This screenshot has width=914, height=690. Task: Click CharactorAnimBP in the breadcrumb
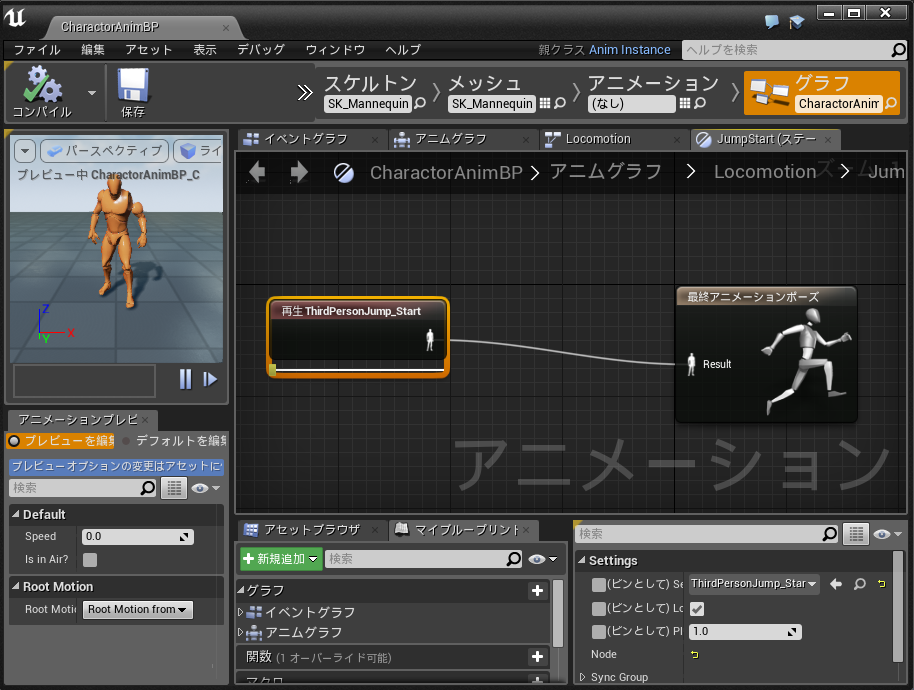coord(447,172)
